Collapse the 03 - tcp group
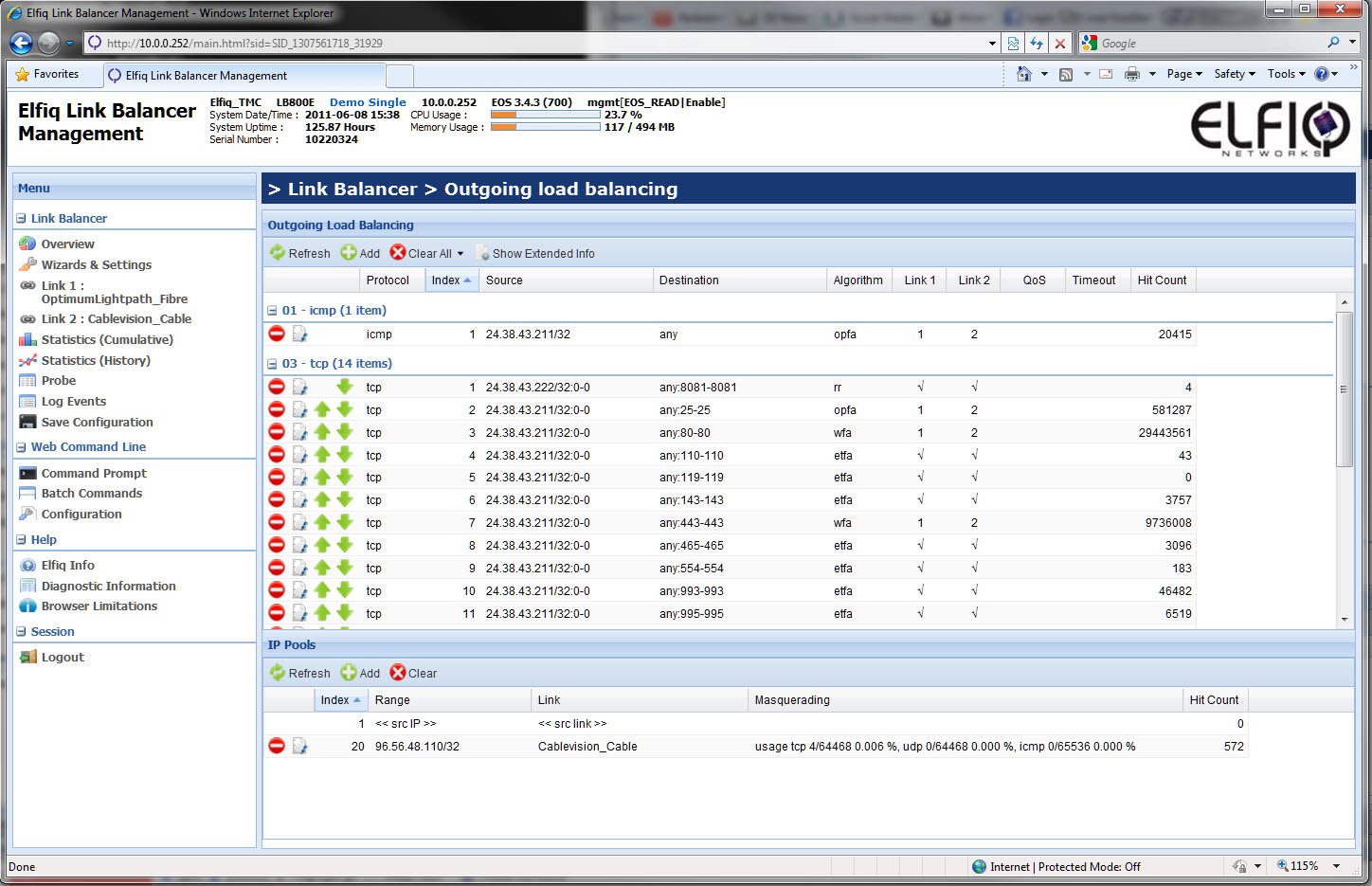 coord(273,364)
